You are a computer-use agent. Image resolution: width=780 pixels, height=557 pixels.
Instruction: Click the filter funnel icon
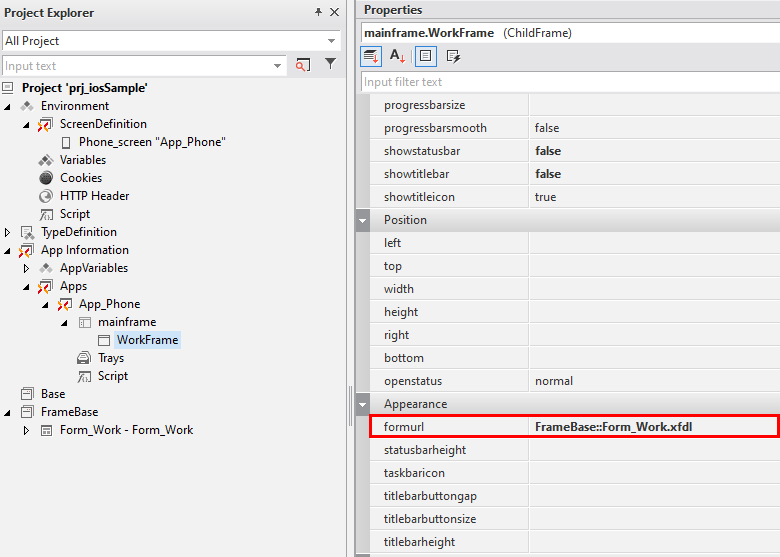(330, 65)
